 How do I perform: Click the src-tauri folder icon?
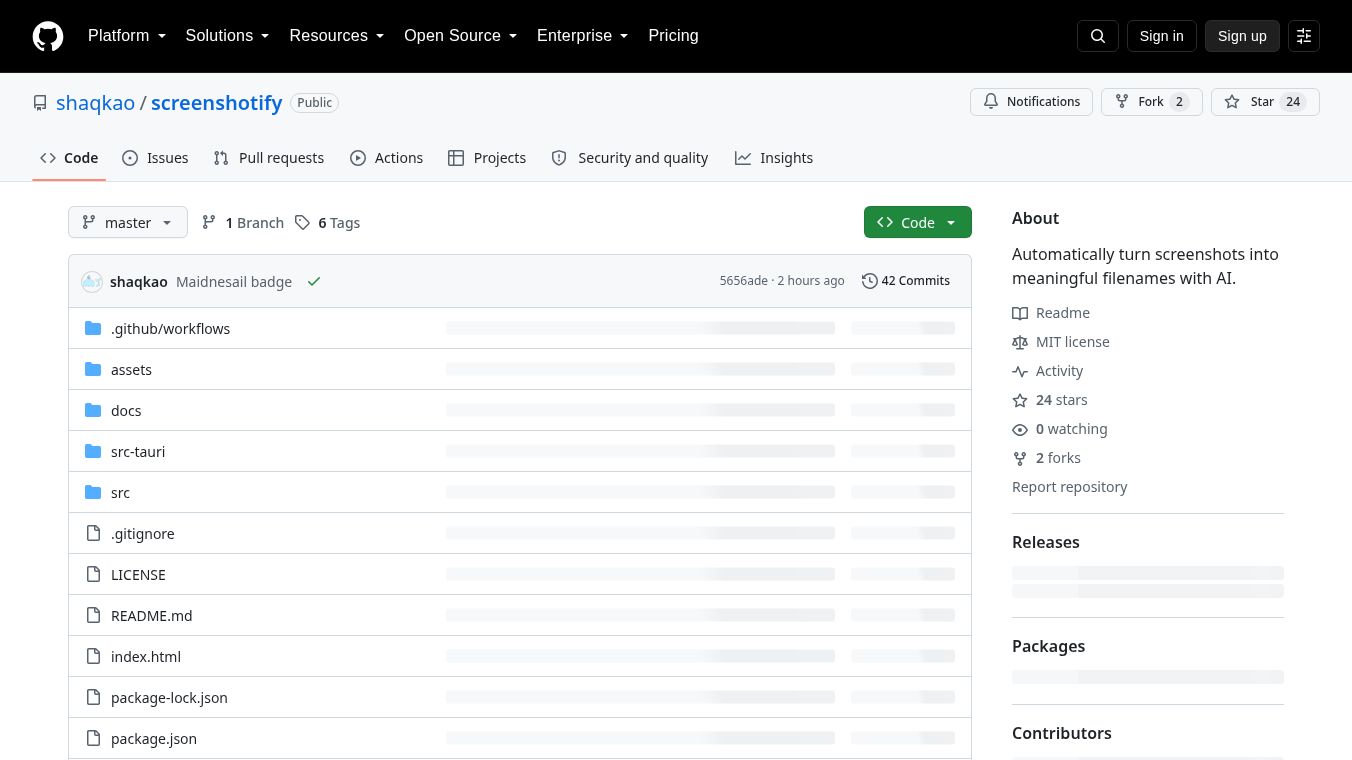(x=93, y=451)
